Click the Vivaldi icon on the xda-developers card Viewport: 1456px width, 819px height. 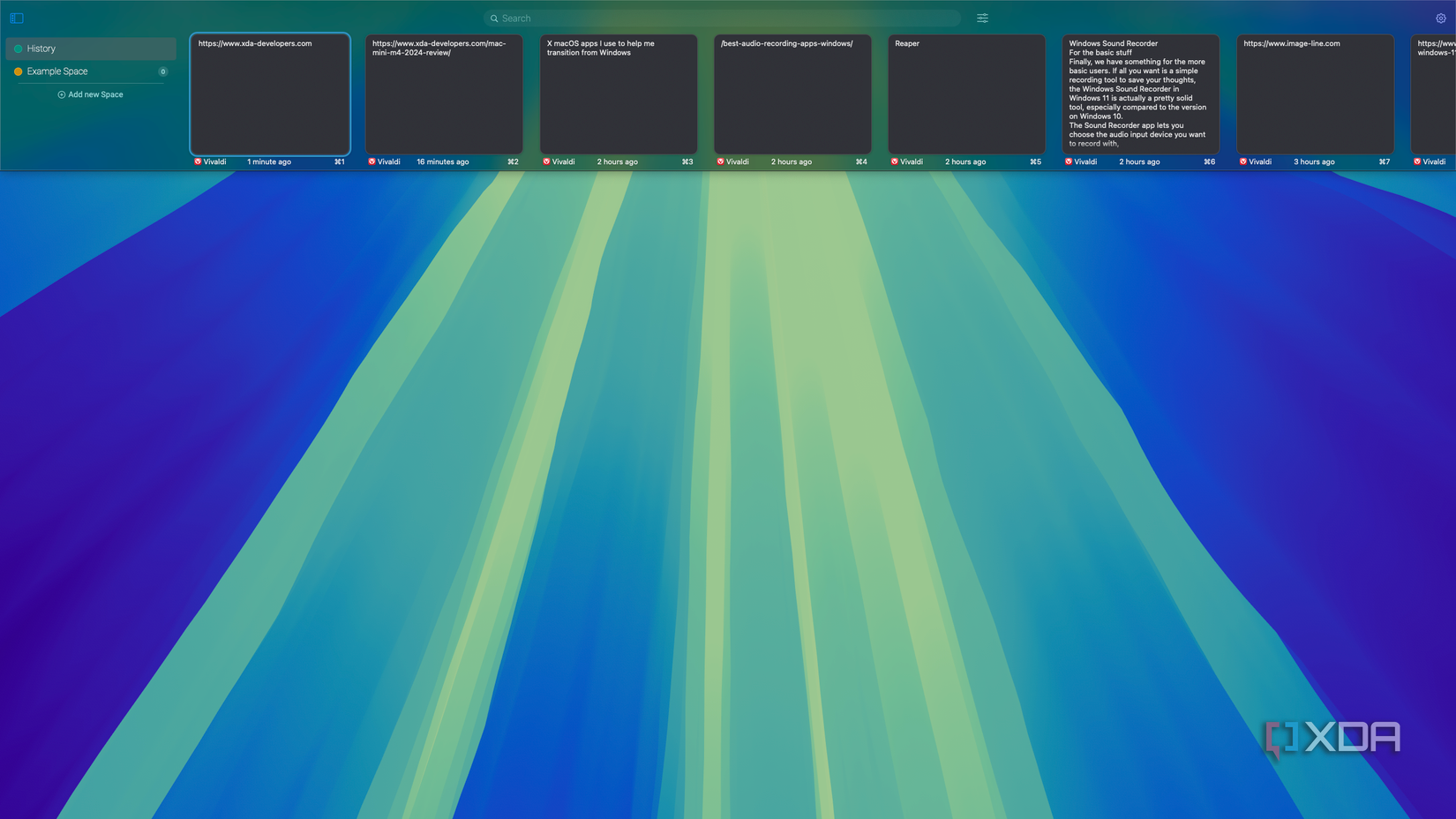[x=198, y=162]
